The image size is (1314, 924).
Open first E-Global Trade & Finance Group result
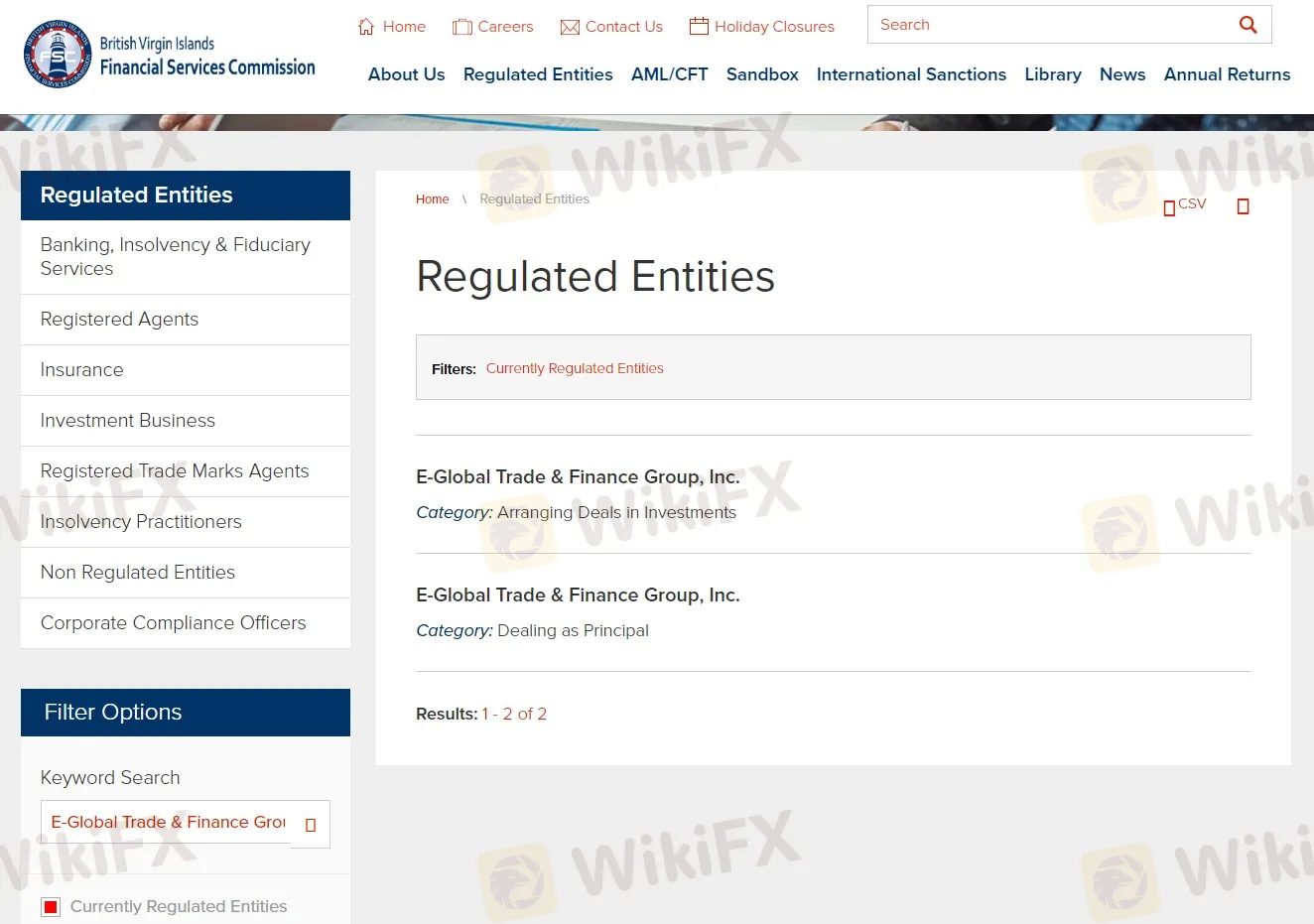coord(578,477)
